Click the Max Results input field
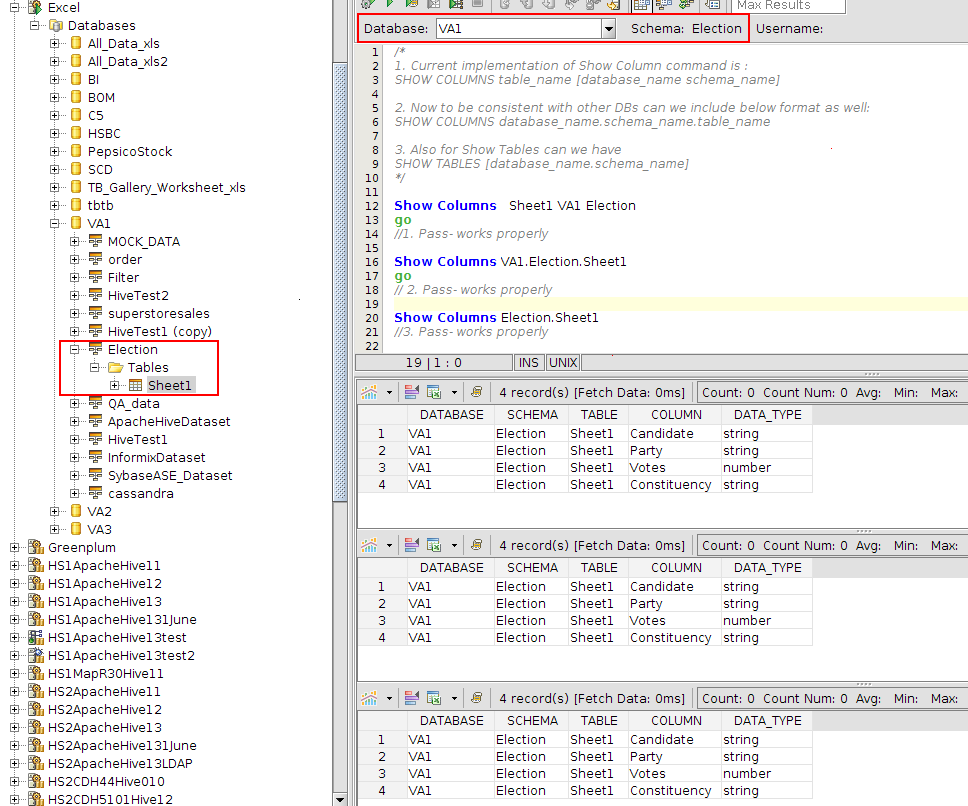The image size is (968, 806). (788, 6)
